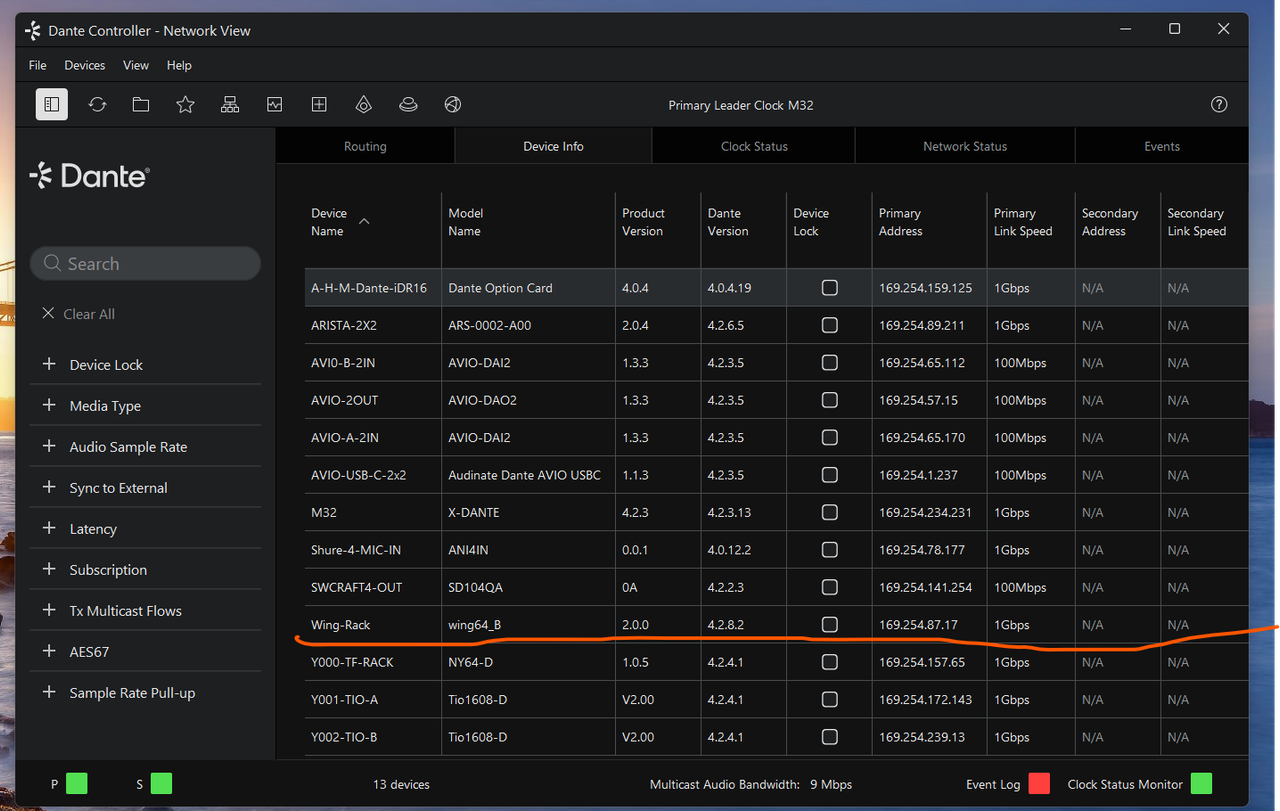Select the M32 device name cell
1280x811 pixels.
tap(373, 512)
